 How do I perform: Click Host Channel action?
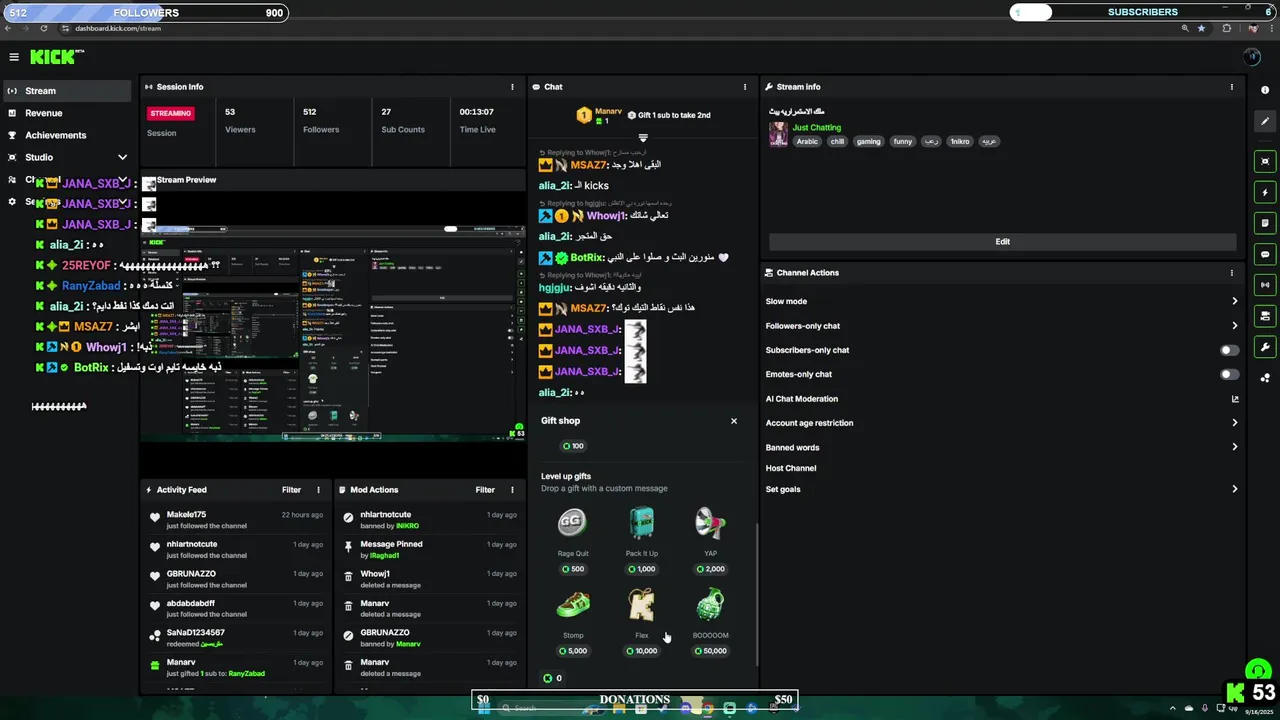click(x=791, y=468)
